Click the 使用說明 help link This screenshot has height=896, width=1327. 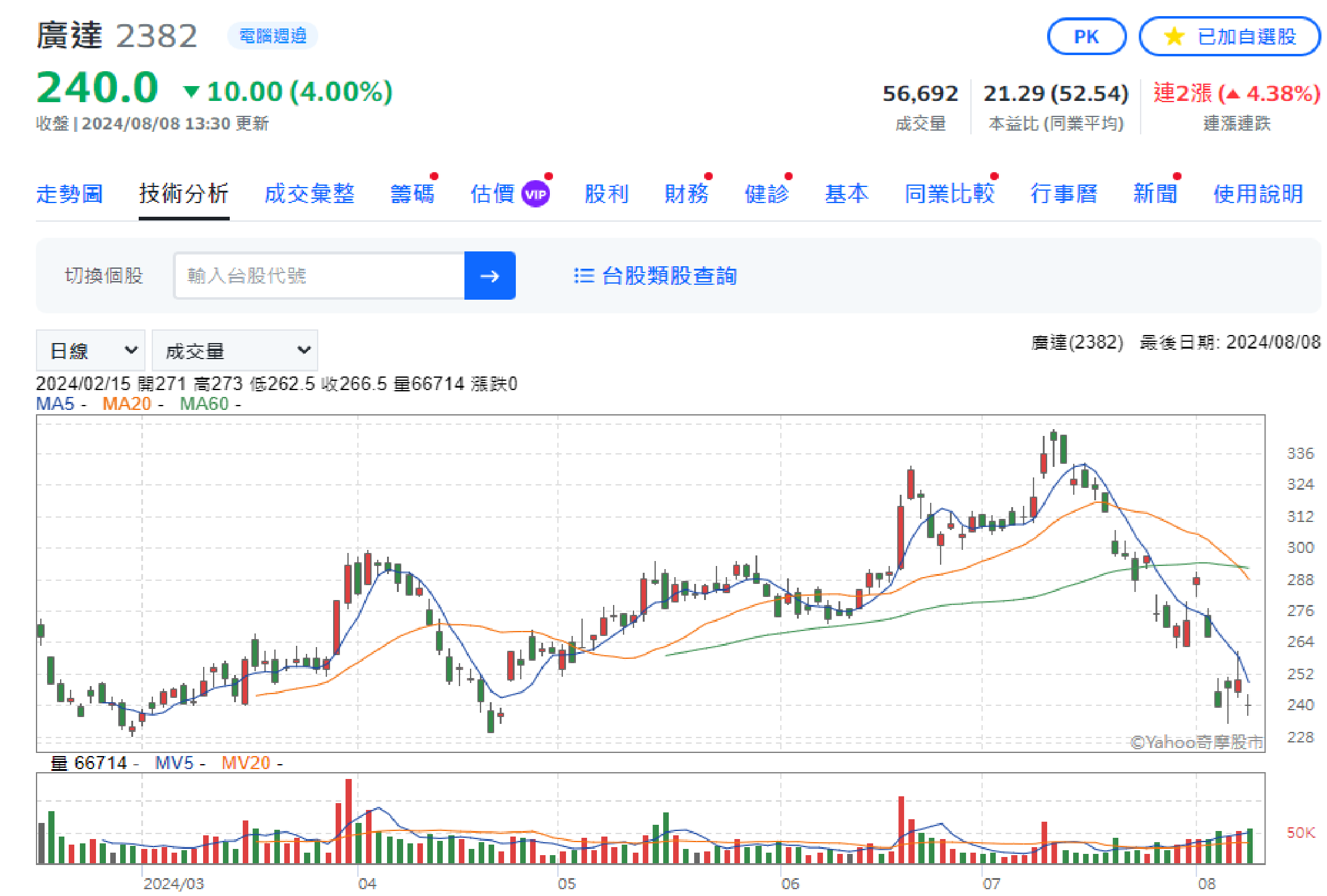1258,194
